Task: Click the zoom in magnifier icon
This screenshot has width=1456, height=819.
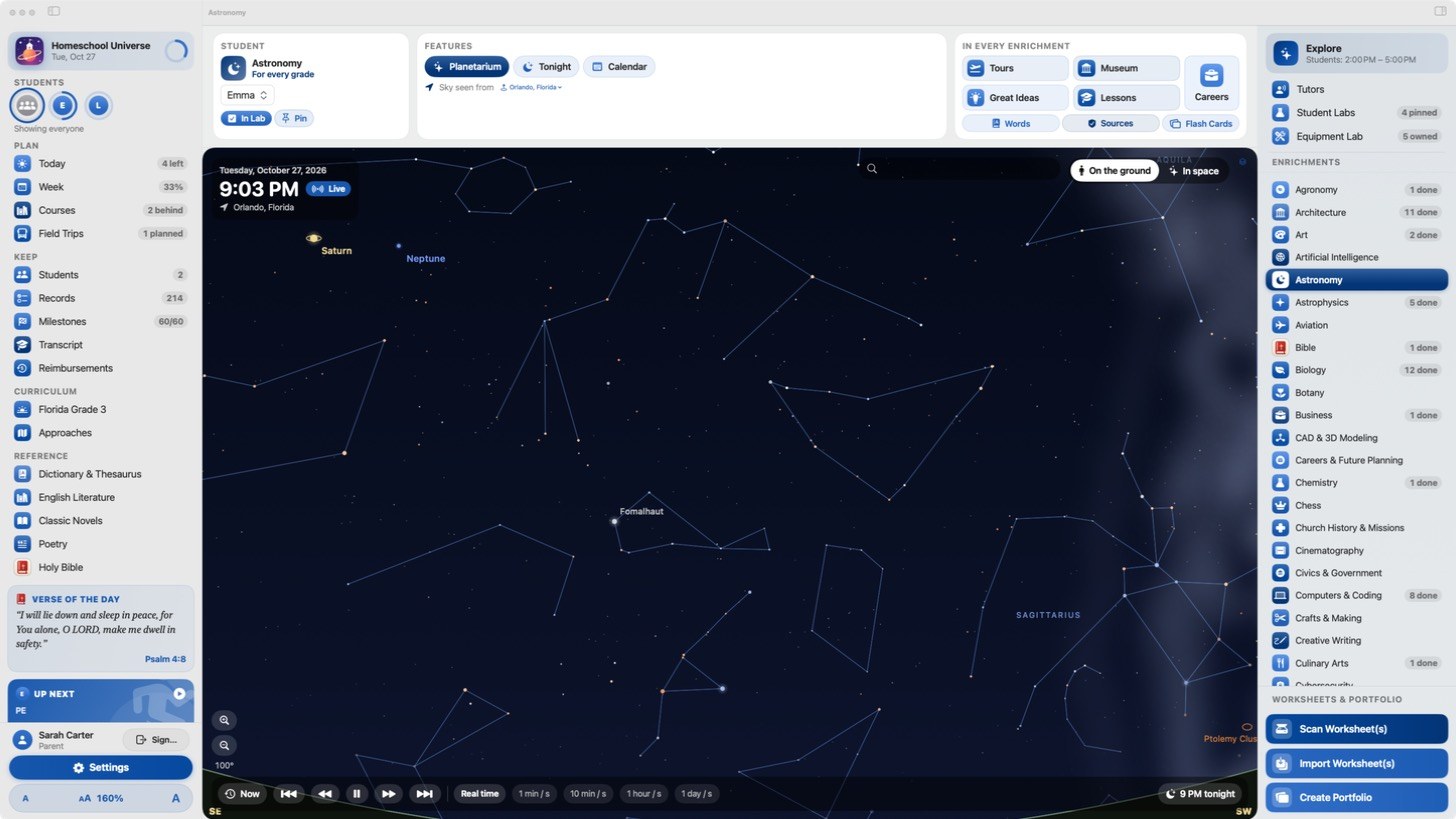Action: pyautogui.click(x=224, y=720)
